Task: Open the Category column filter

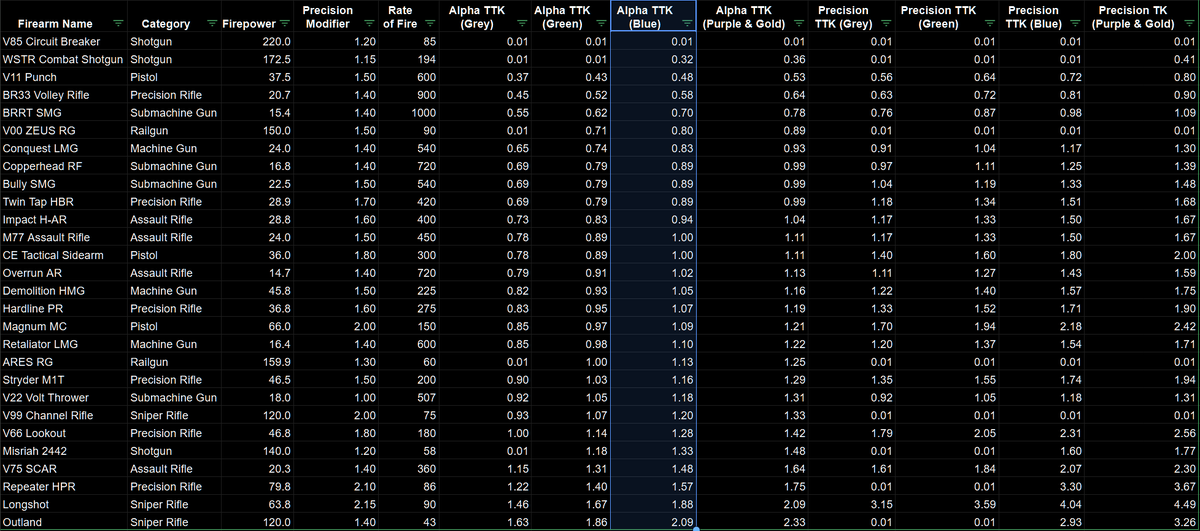Action: point(210,23)
